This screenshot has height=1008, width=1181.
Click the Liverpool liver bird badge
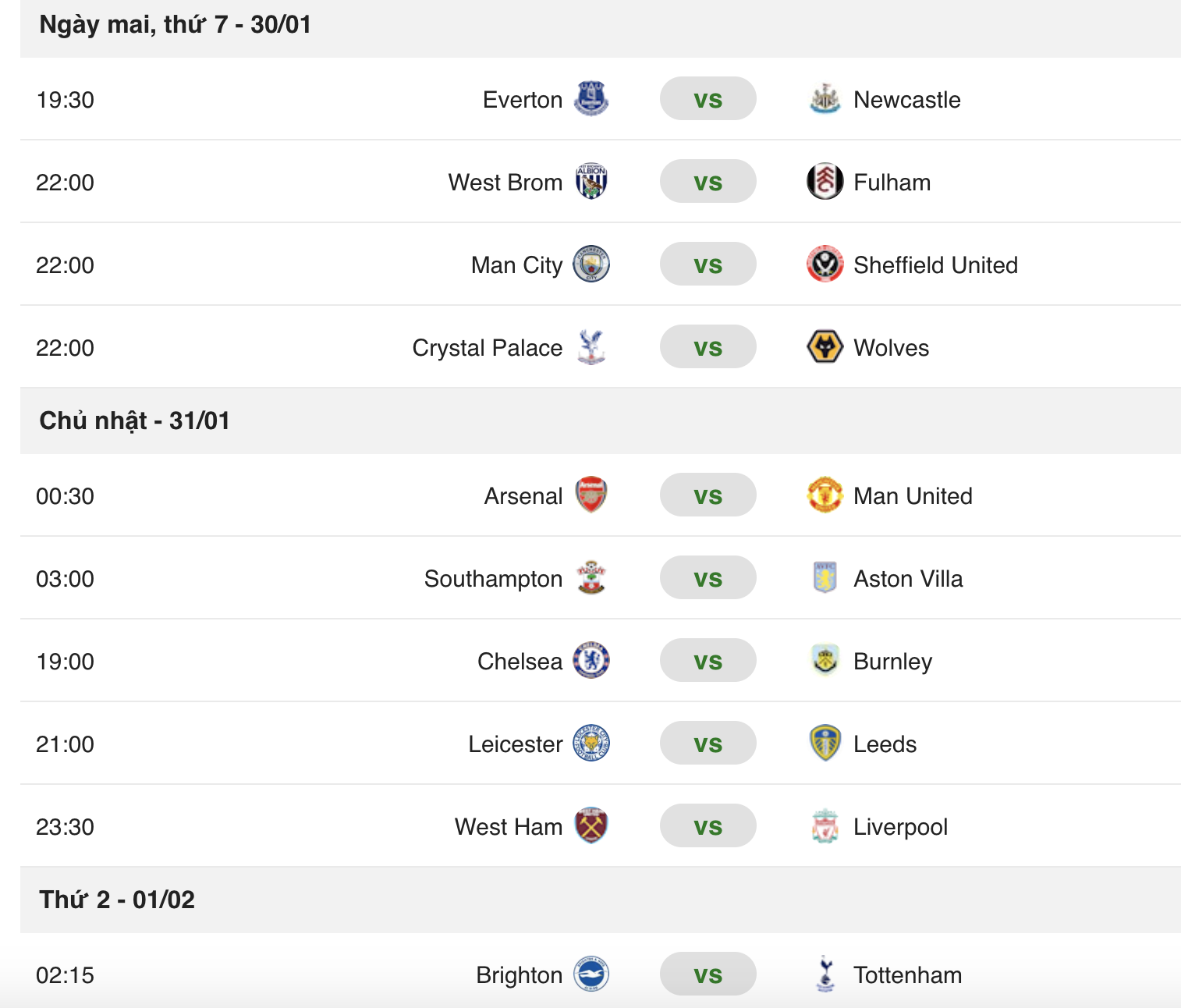pos(825,826)
